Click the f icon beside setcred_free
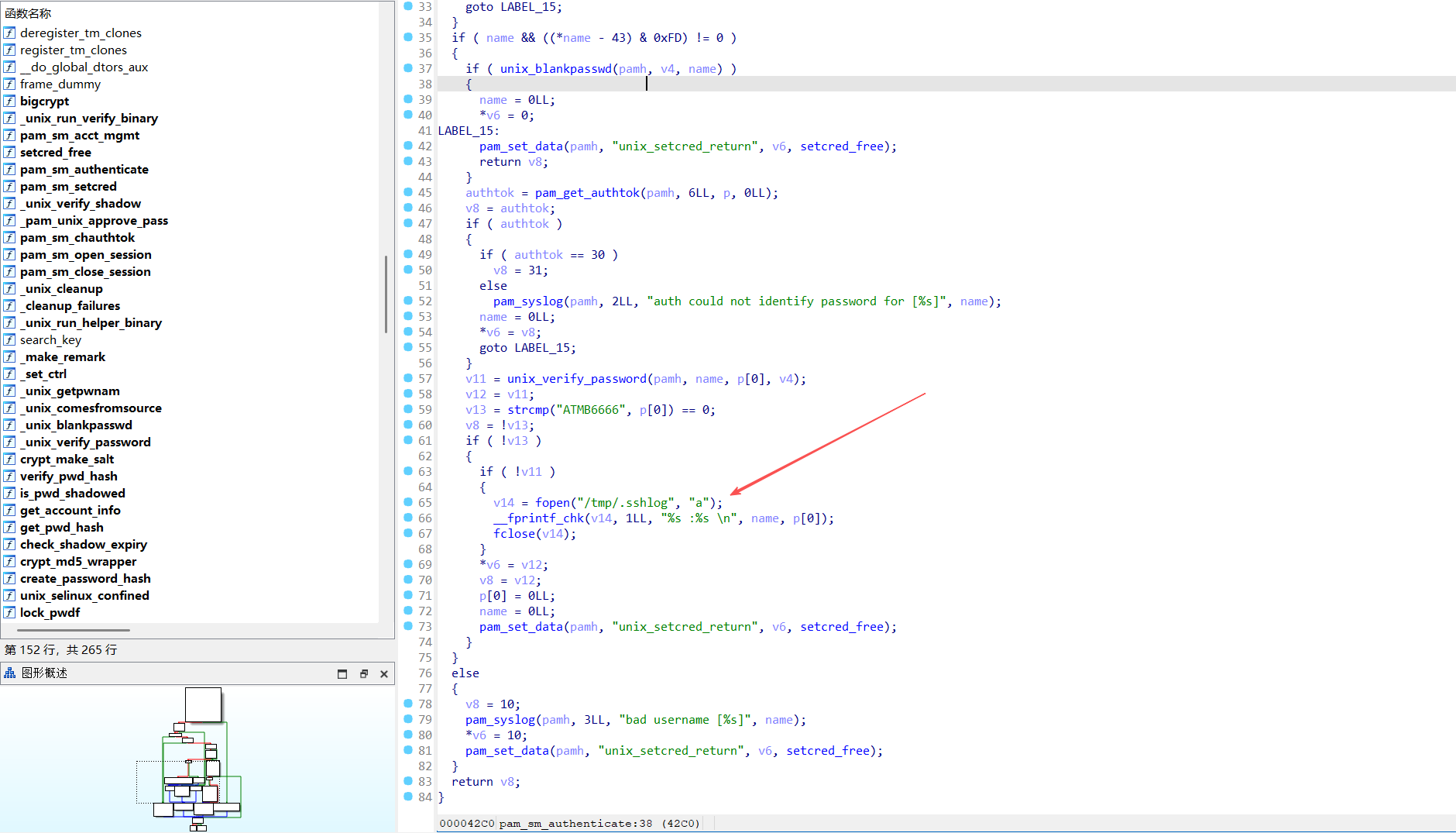Viewport: 1456px width, 833px height. [10, 152]
